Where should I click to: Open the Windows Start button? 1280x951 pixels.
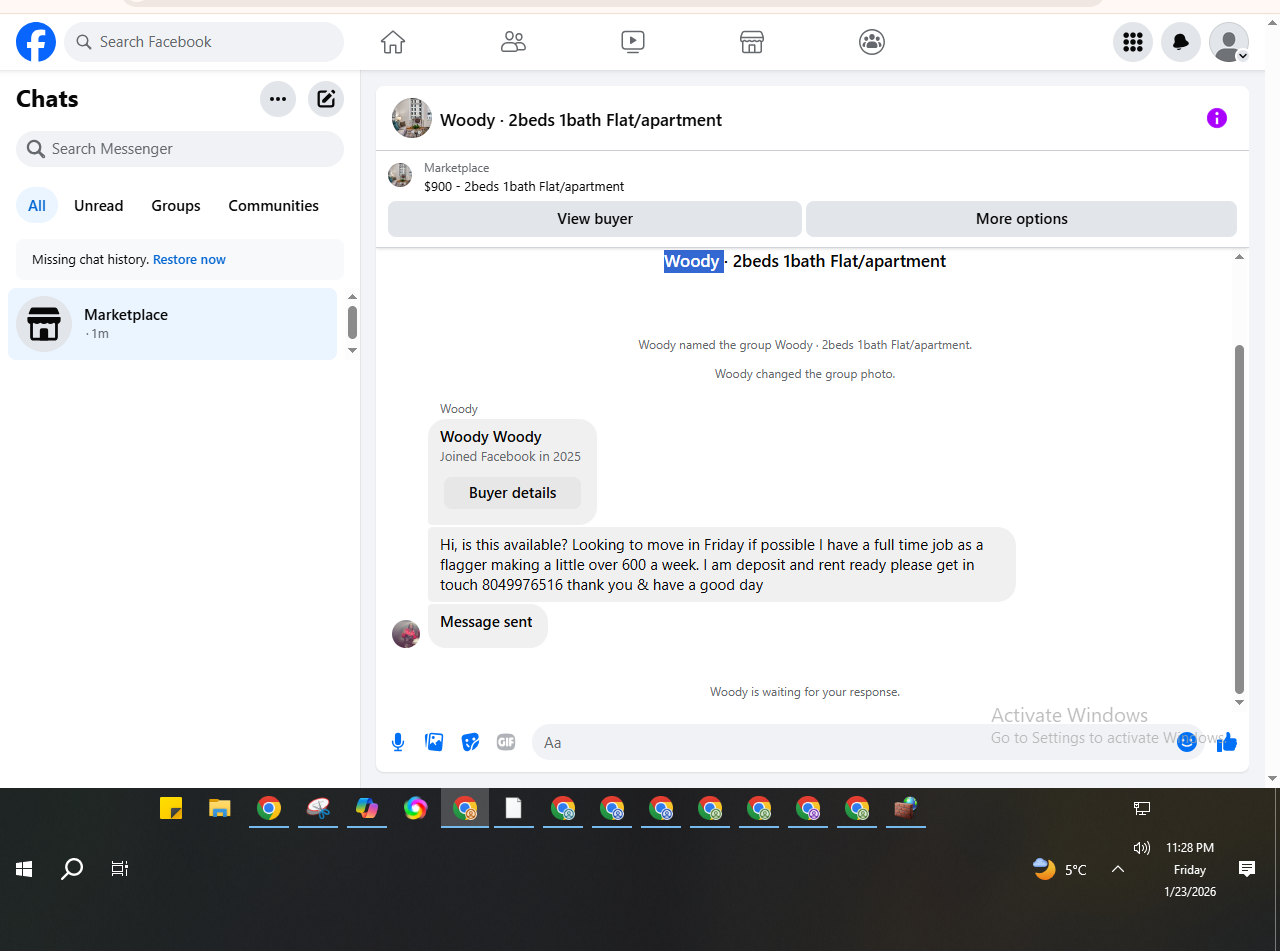click(x=24, y=869)
